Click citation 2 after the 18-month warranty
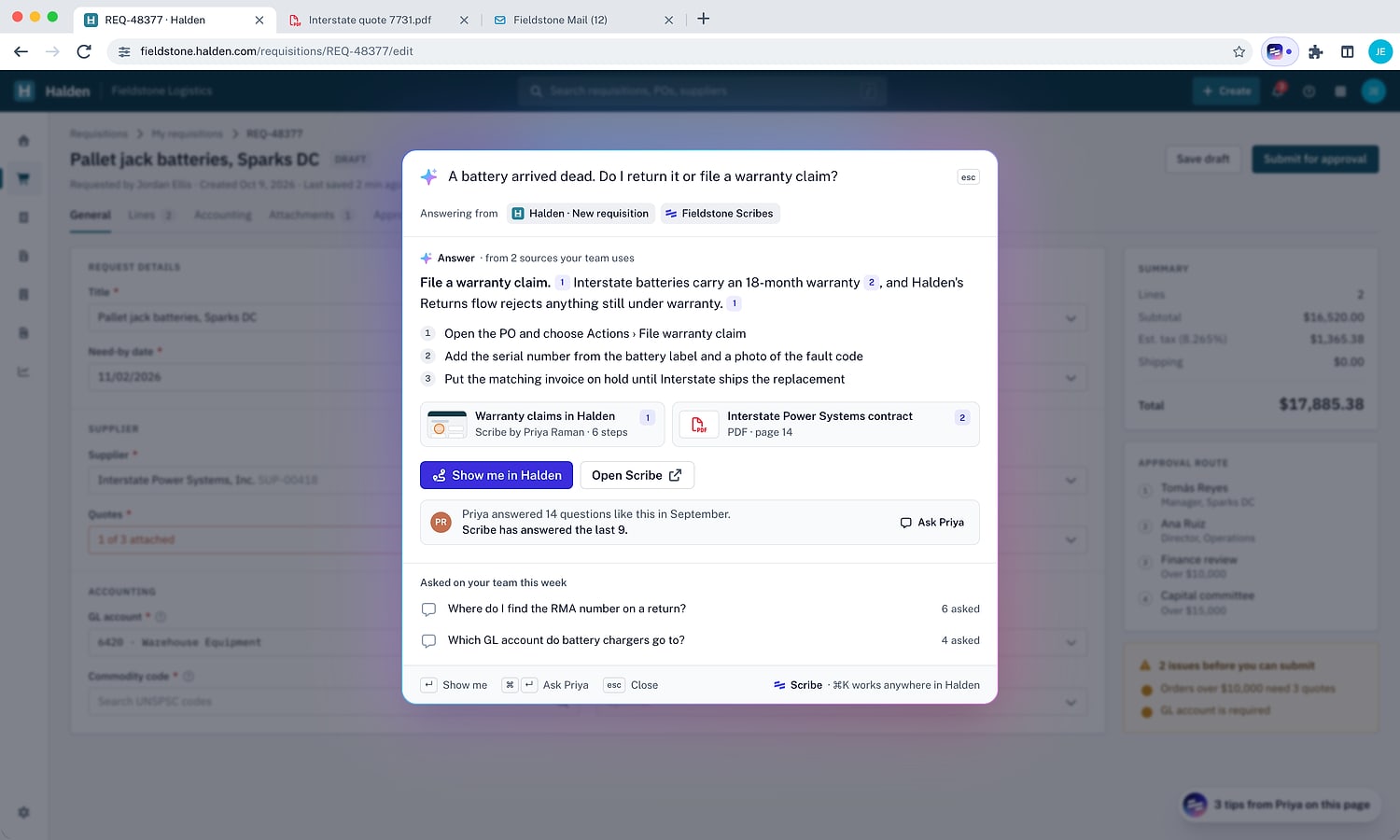The image size is (1400, 840). click(871, 283)
